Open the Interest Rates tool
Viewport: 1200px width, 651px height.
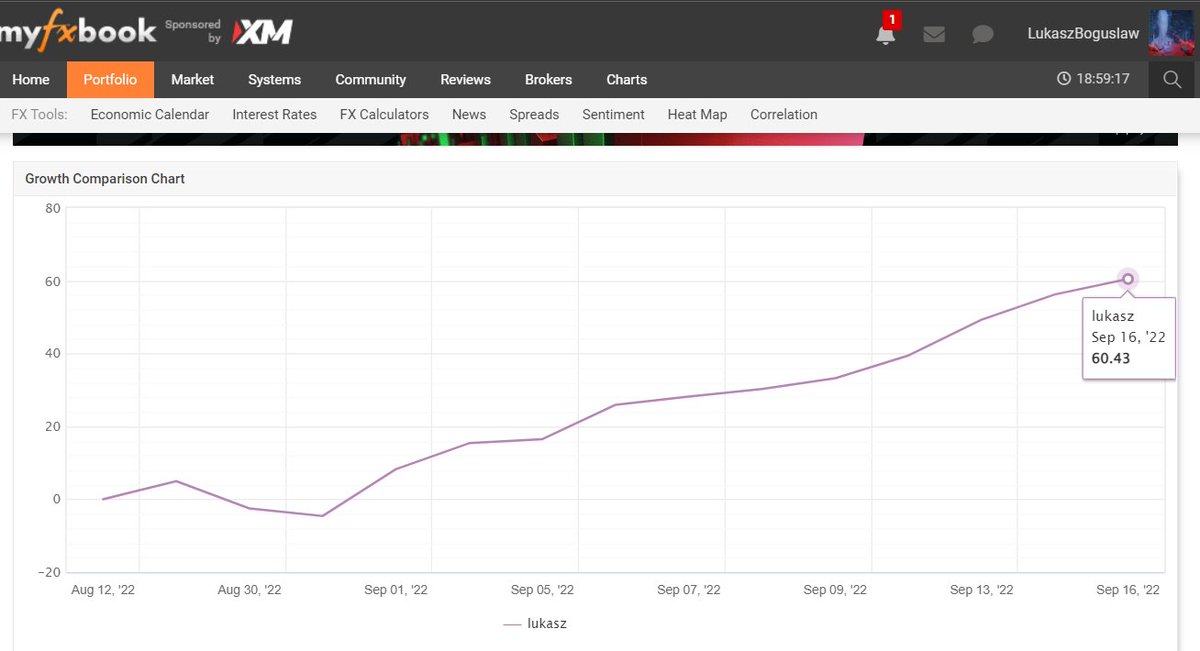pyautogui.click(x=274, y=115)
